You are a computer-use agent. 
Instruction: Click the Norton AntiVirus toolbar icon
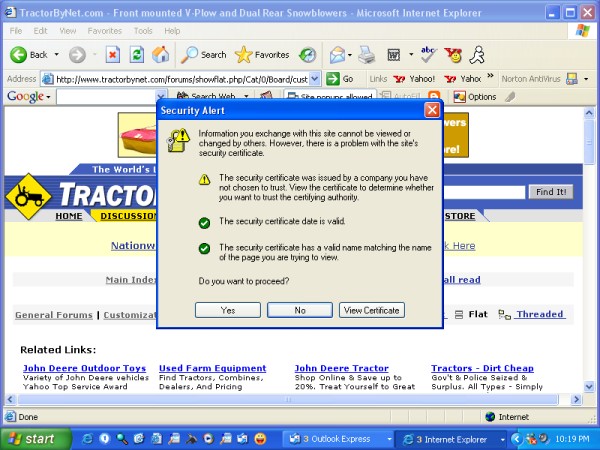[572, 79]
